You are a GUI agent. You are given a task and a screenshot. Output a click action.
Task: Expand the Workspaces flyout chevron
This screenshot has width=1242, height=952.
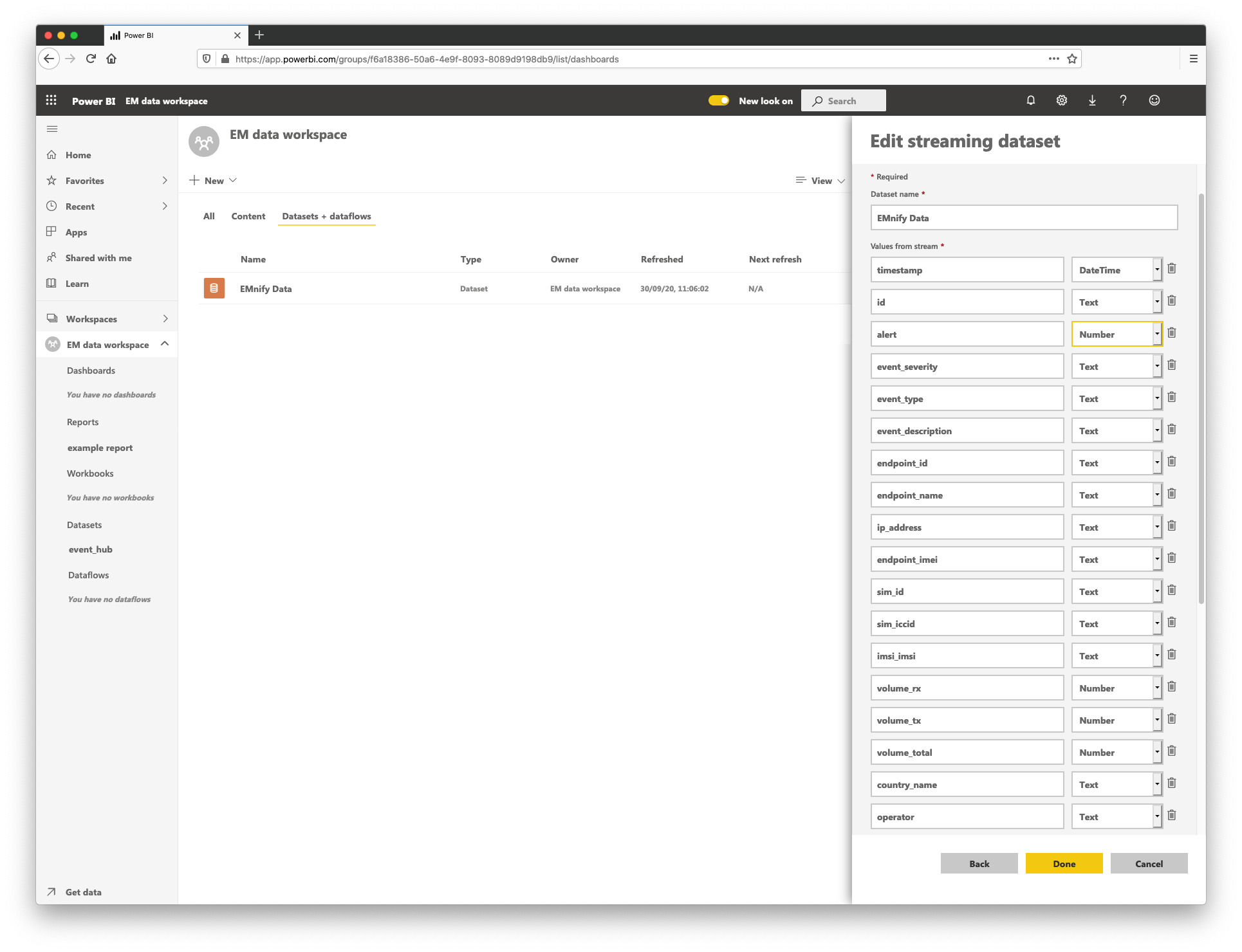point(165,319)
